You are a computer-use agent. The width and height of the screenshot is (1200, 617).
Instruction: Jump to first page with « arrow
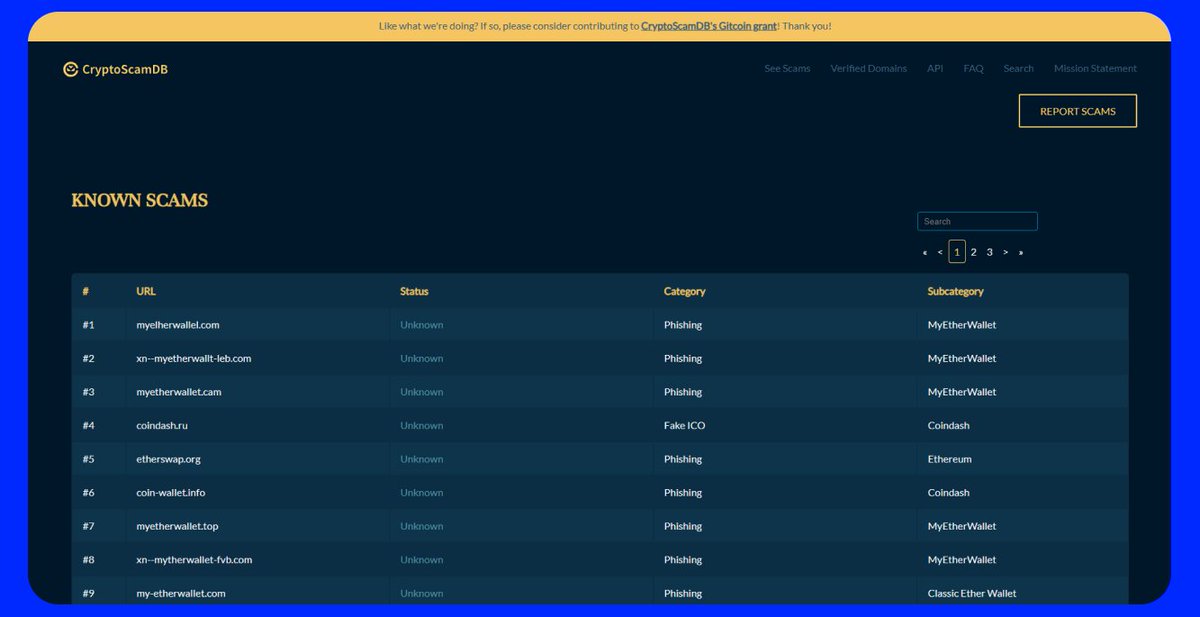[x=925, y=252]
